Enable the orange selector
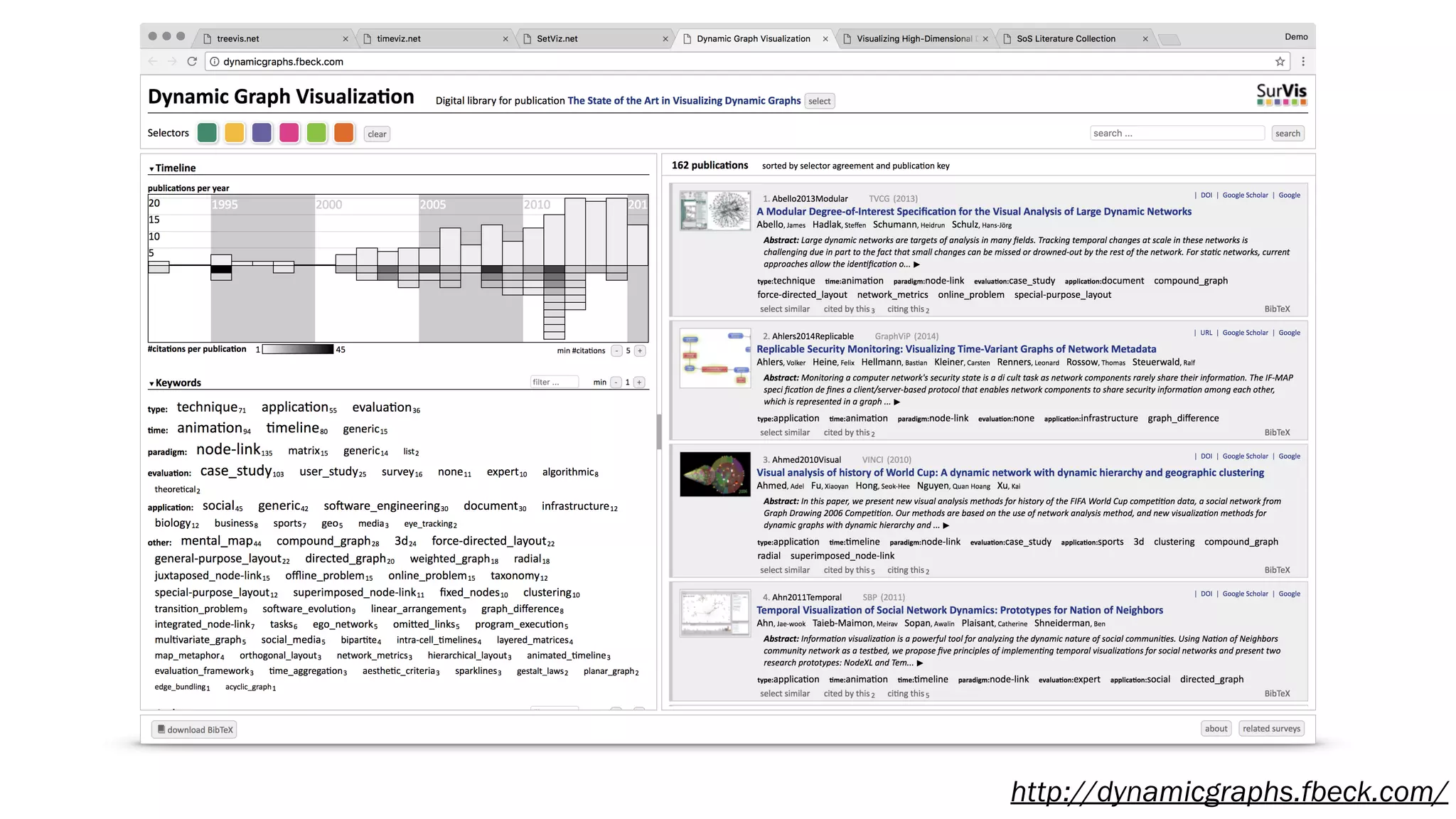 coord(344,133)
